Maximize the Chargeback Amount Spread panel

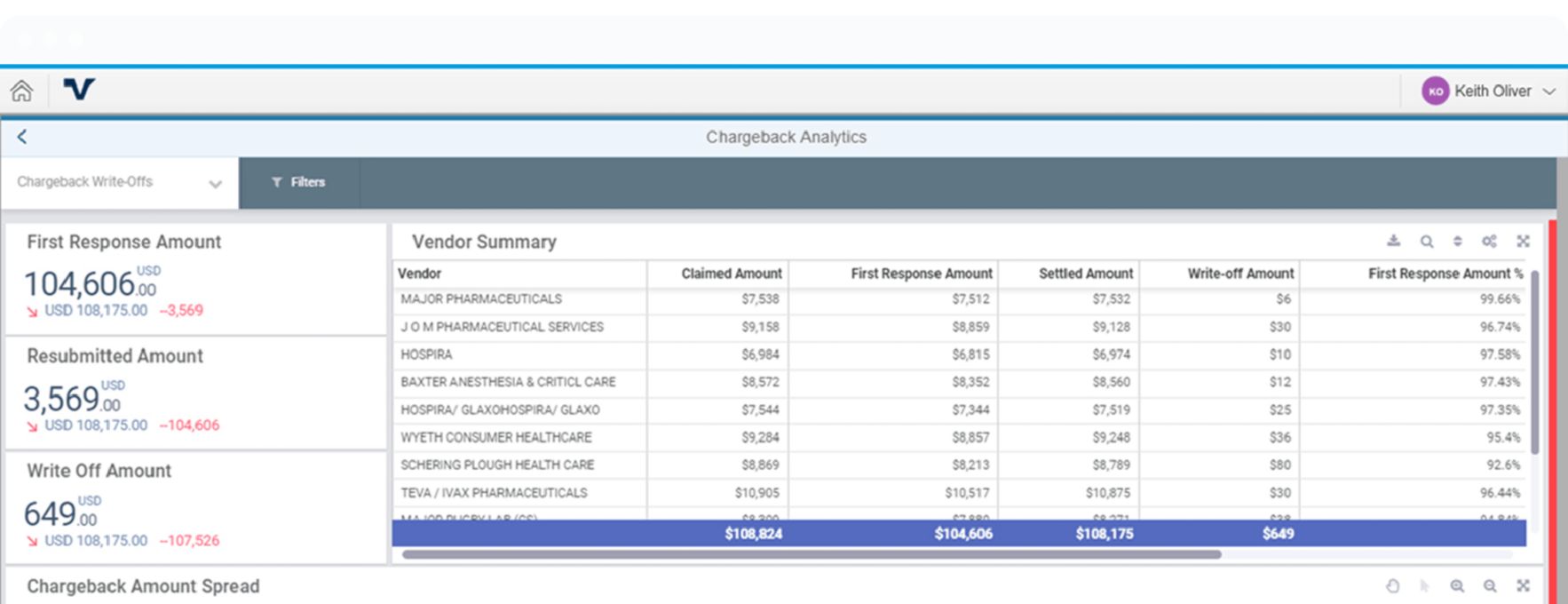(x=1523, y=586)
